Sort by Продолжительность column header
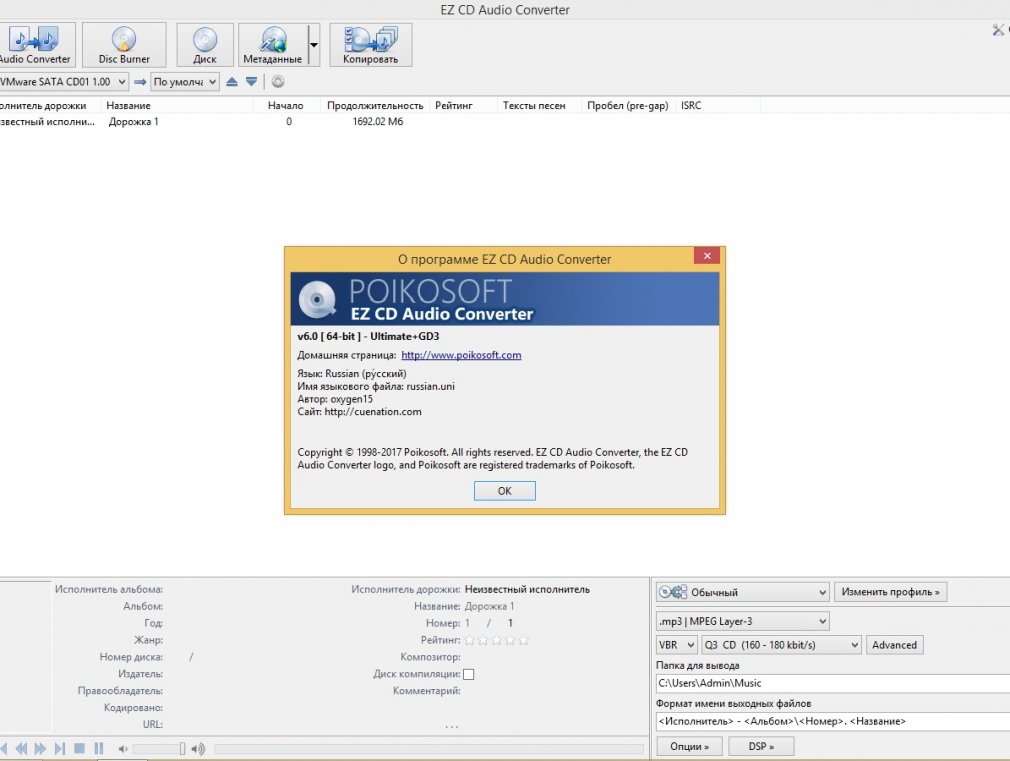The width and height of the screenshot is (1010, 761). pos(375,106)
